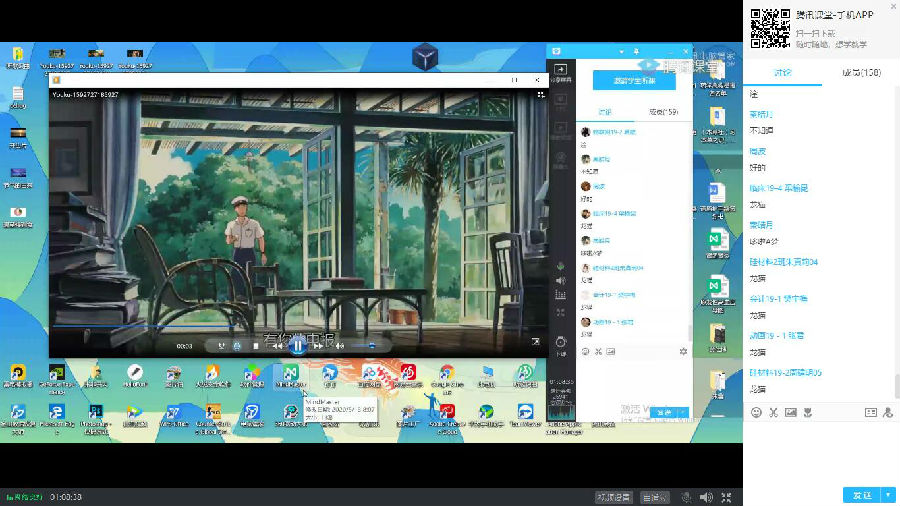Screen dimensions: 900x506
Task: Click the flower gift icon in right chat
Action: (x=808, y=412)
